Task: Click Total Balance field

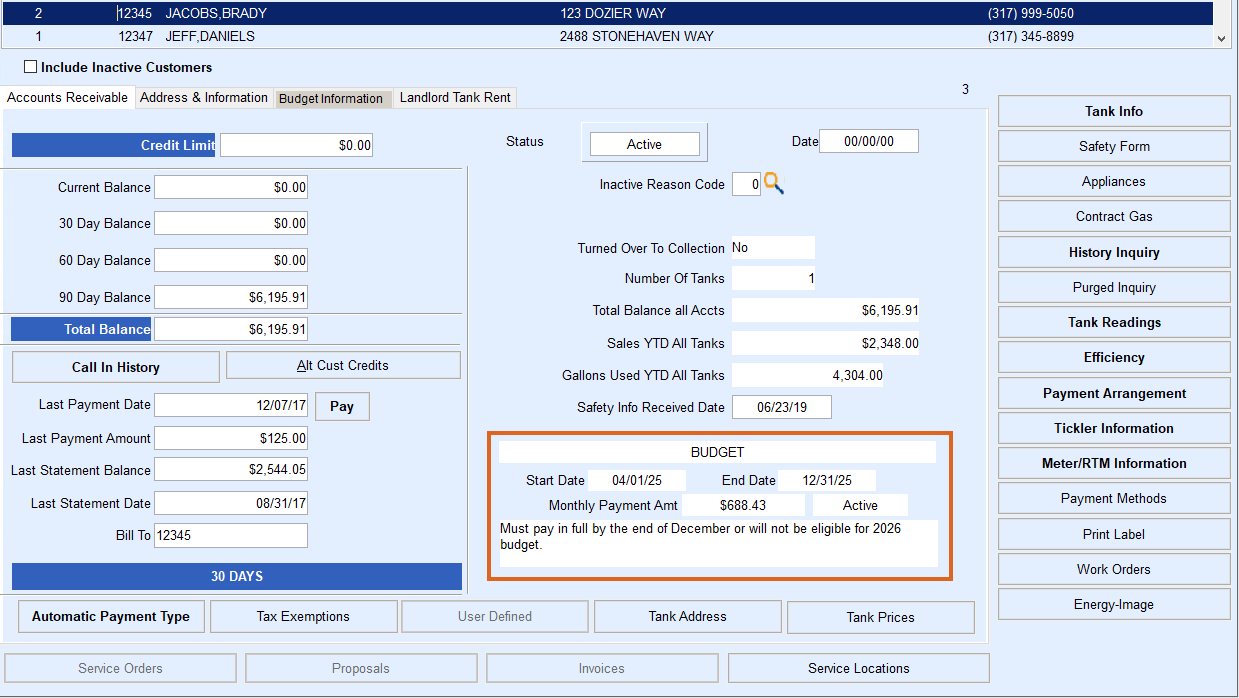Action: (231, 329)
